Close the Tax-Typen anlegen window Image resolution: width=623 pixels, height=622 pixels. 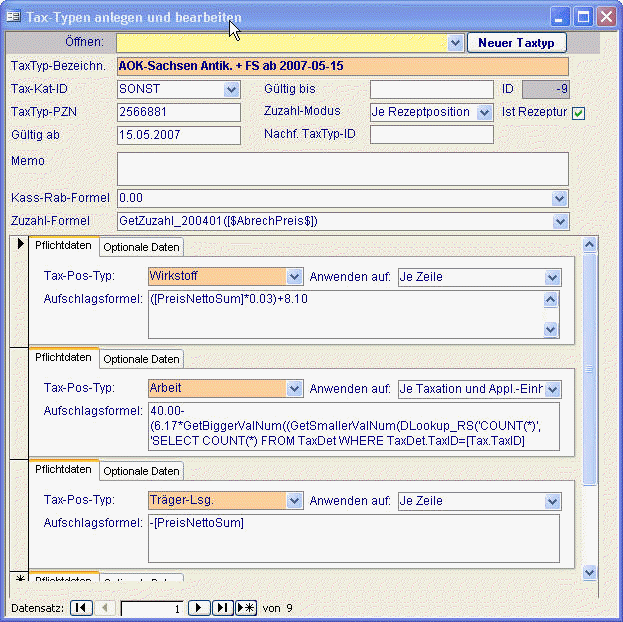tap(607, 17)
